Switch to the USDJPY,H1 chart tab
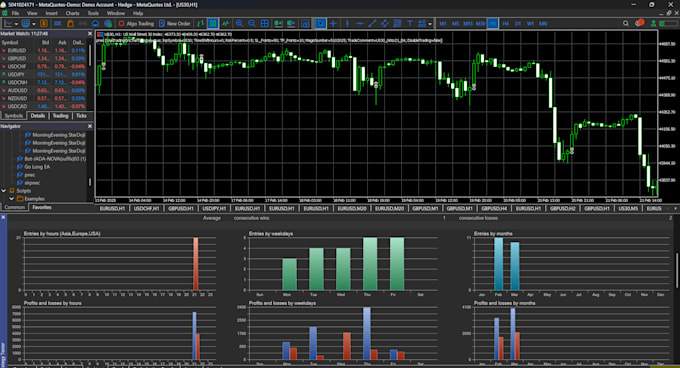The height and width of the screenshot is (368, 680). click(x=214, y=208)
